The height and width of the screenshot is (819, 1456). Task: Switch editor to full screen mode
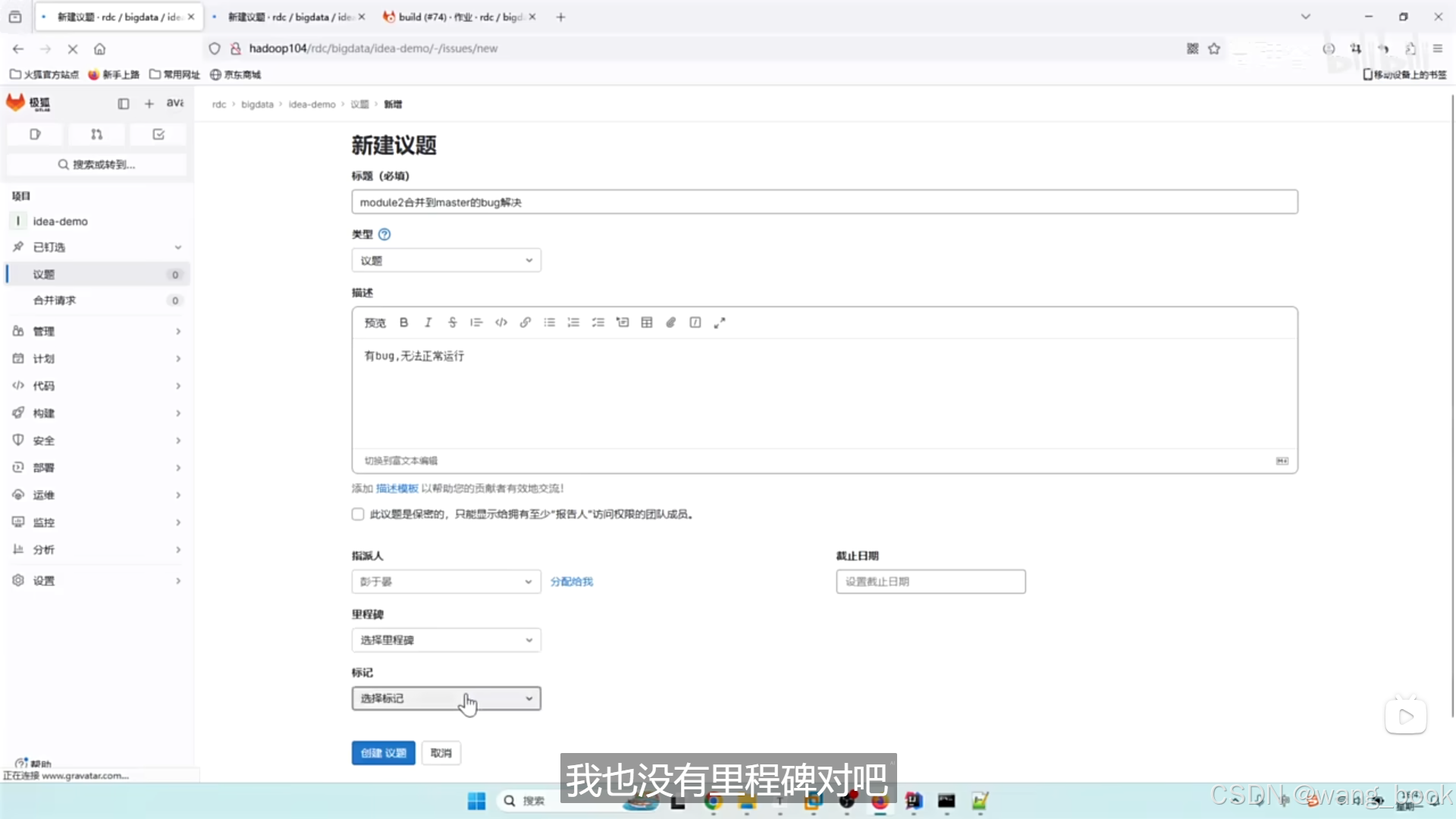[720, 322]
